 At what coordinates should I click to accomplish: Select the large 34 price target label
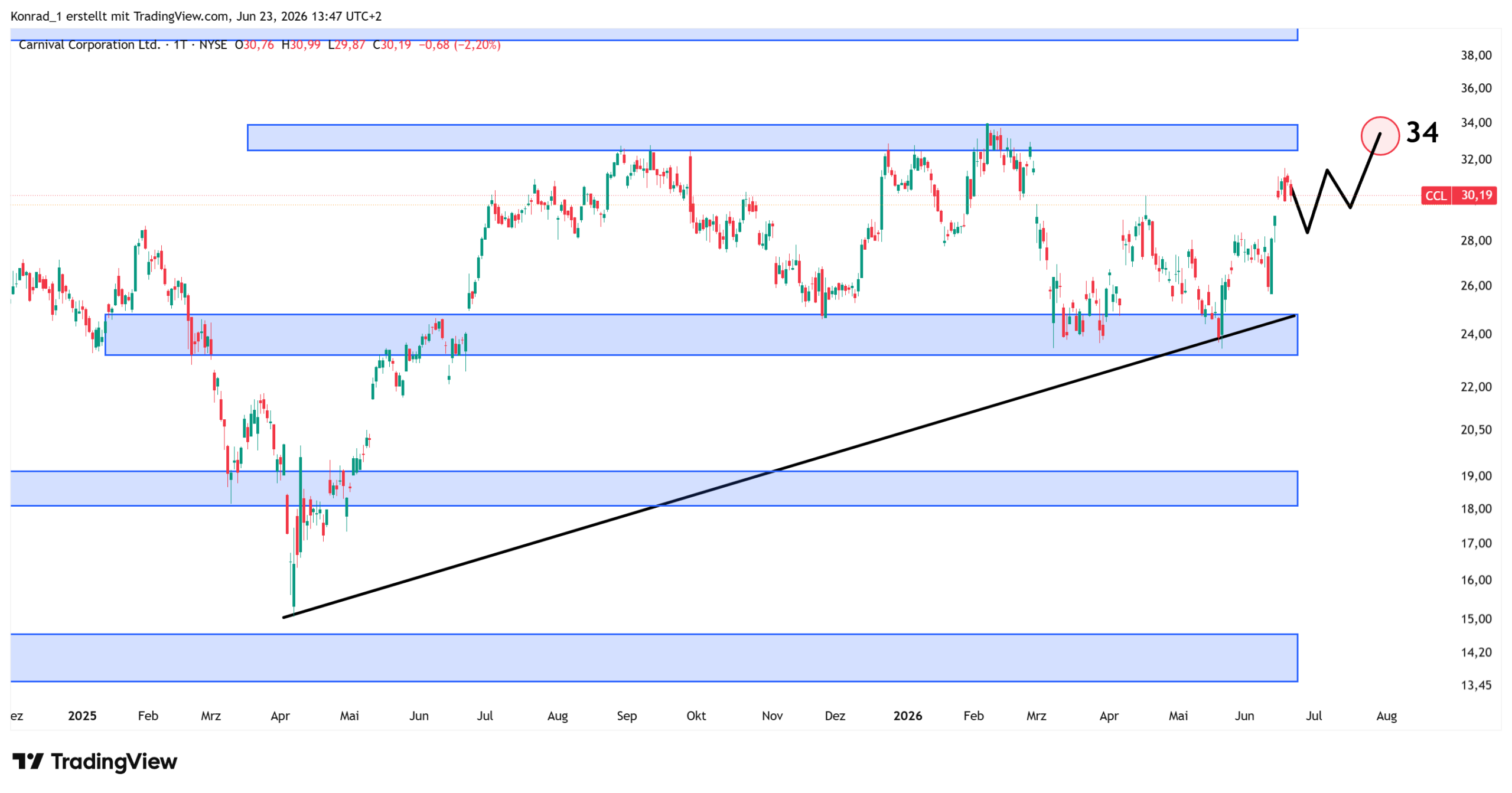[1422, 132]
